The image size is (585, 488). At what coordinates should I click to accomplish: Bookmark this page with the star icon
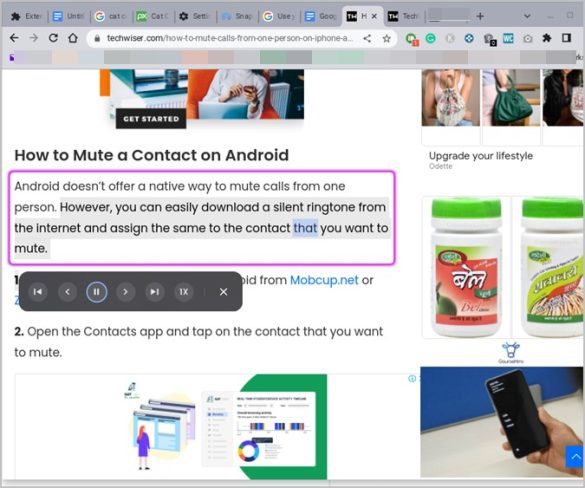pyautogui.click(x=387, y=38)
